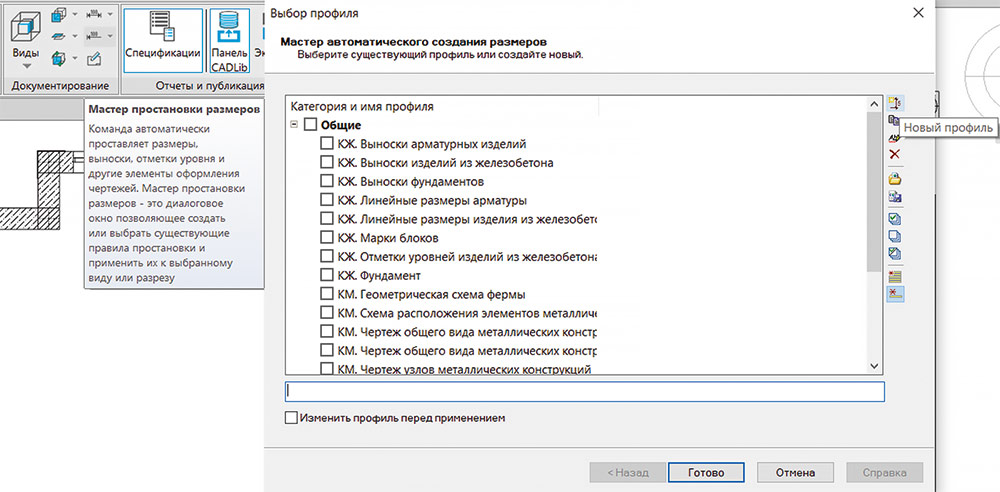Screen dimensions: 1000x492
Task: Tick the 'КЖ. Фундамент' checkbox
Action: (x=327, y=275)
